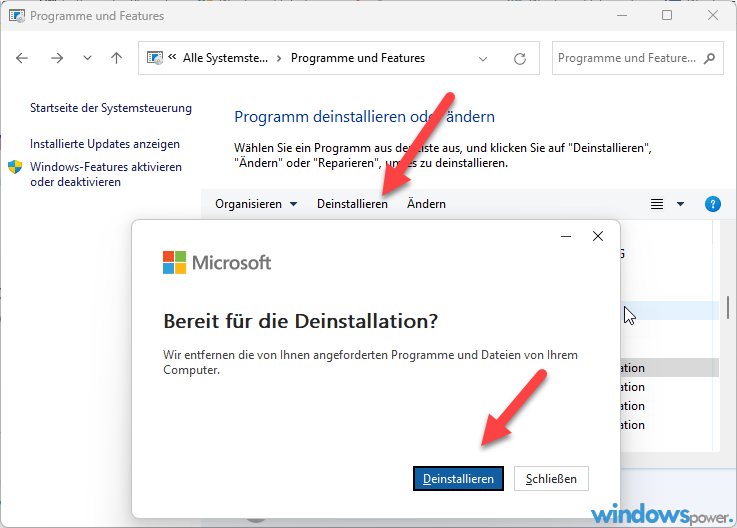The height and width of the screenshot is (528, 737).
Task: Click the Schließen button
Action: (x=551, y=479)
